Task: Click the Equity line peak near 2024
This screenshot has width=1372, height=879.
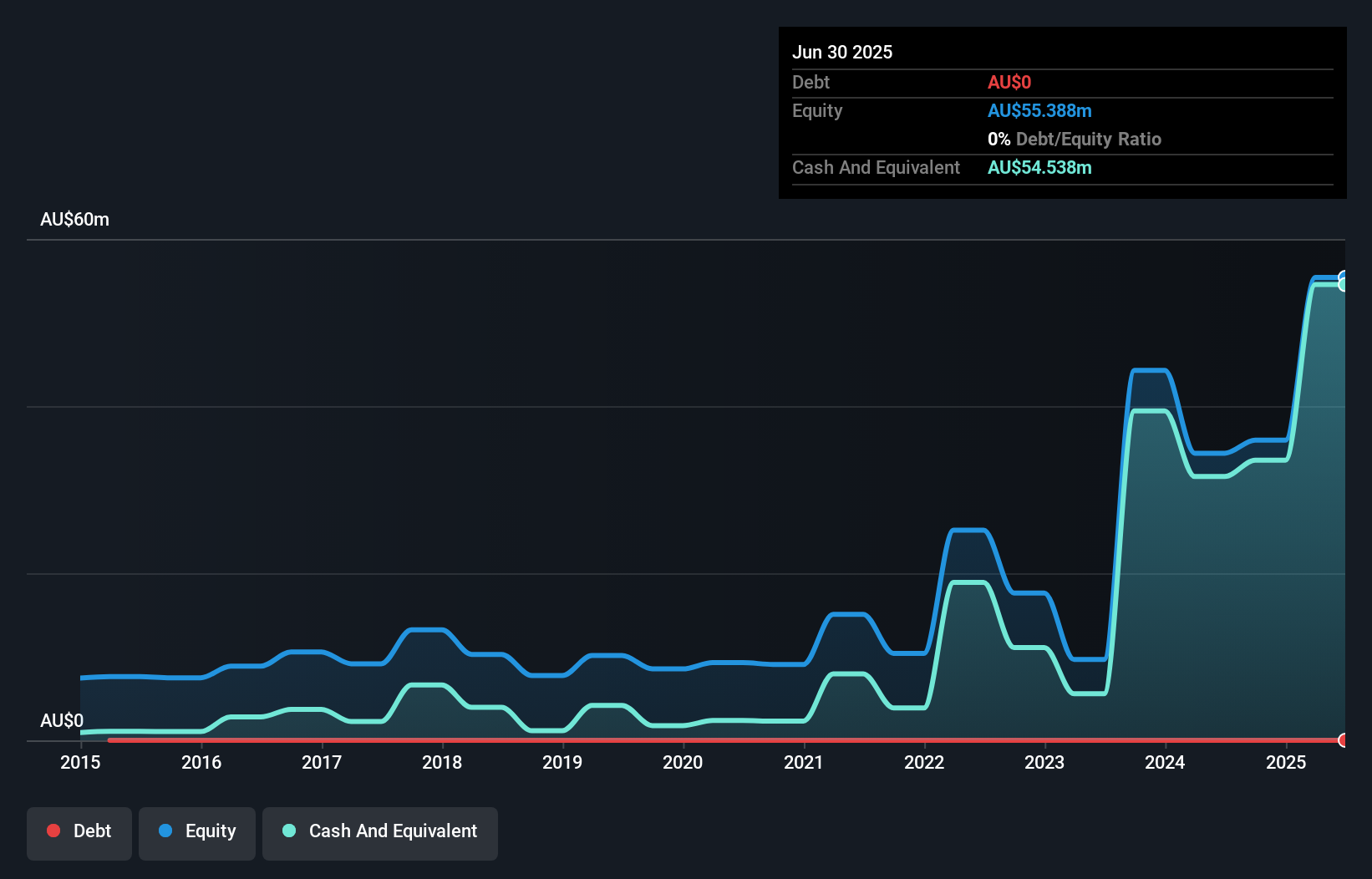Action: point(1150,368)
